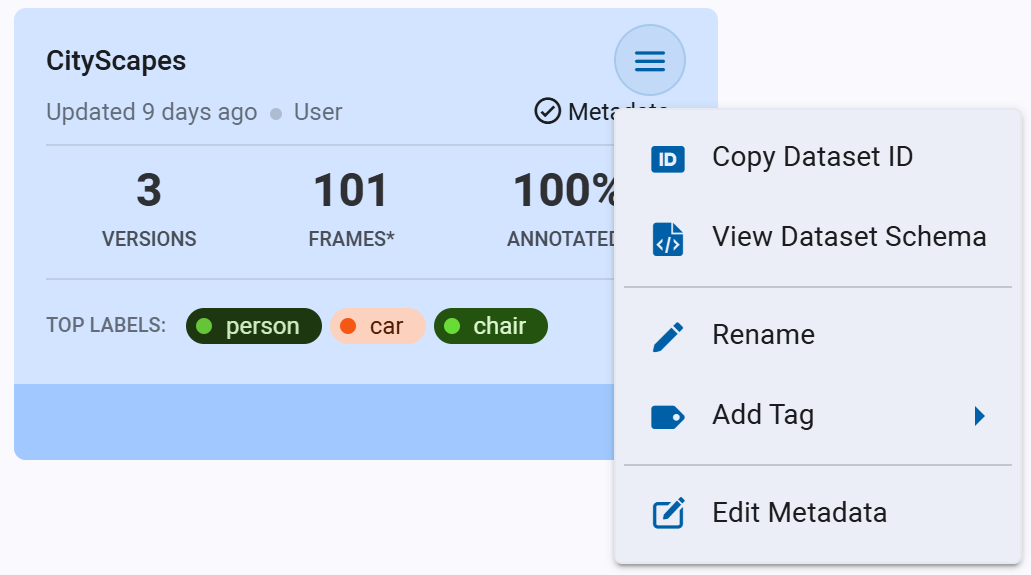This screenshot has height=575, width=1031.
Task: Click the edit square icon beside Metadata
Action: (x=667, y=514)
